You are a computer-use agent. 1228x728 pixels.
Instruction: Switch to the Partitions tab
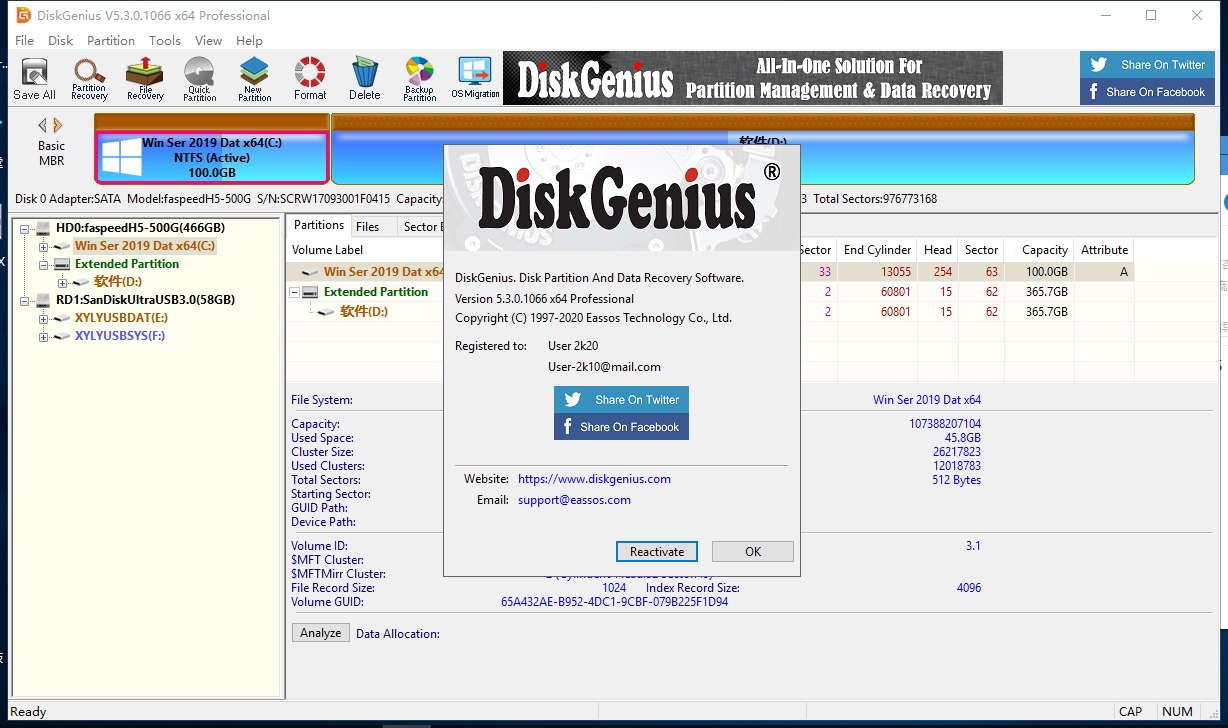[319, 226]
